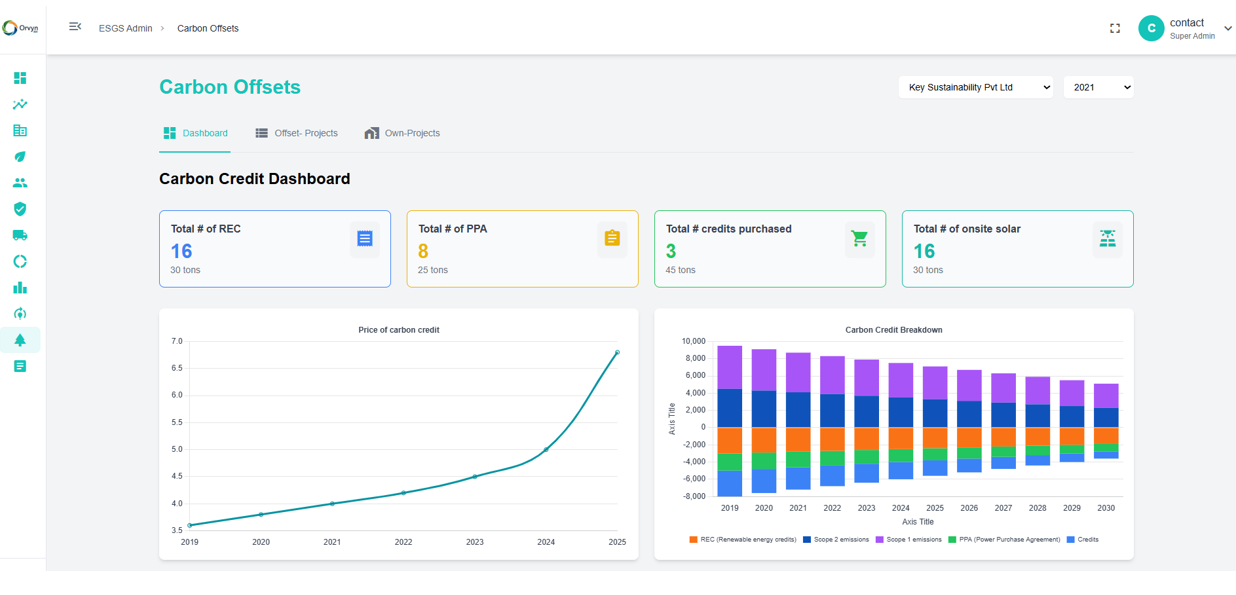The image size is (1236, 595).
Task: Open the shield compliance icon in the sidebar
Action: coord(20,209)
